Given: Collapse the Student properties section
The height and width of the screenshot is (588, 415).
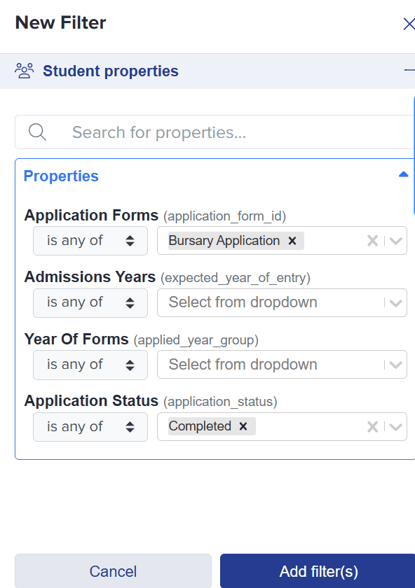Looking at the screenshot, I should click(409, 70).
